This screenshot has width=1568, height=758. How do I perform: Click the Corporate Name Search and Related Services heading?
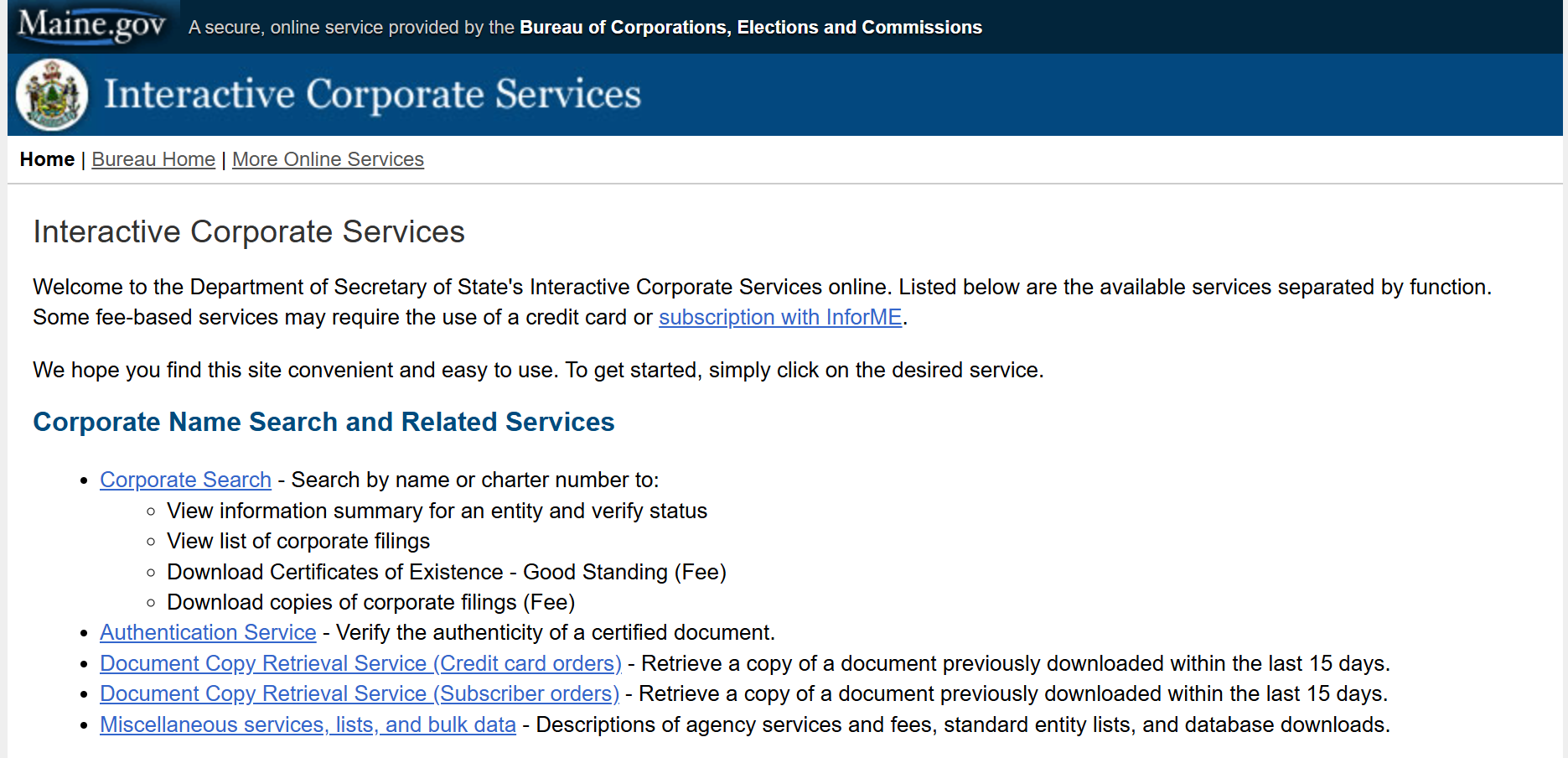pyautogui.click(x=323, y=422)
